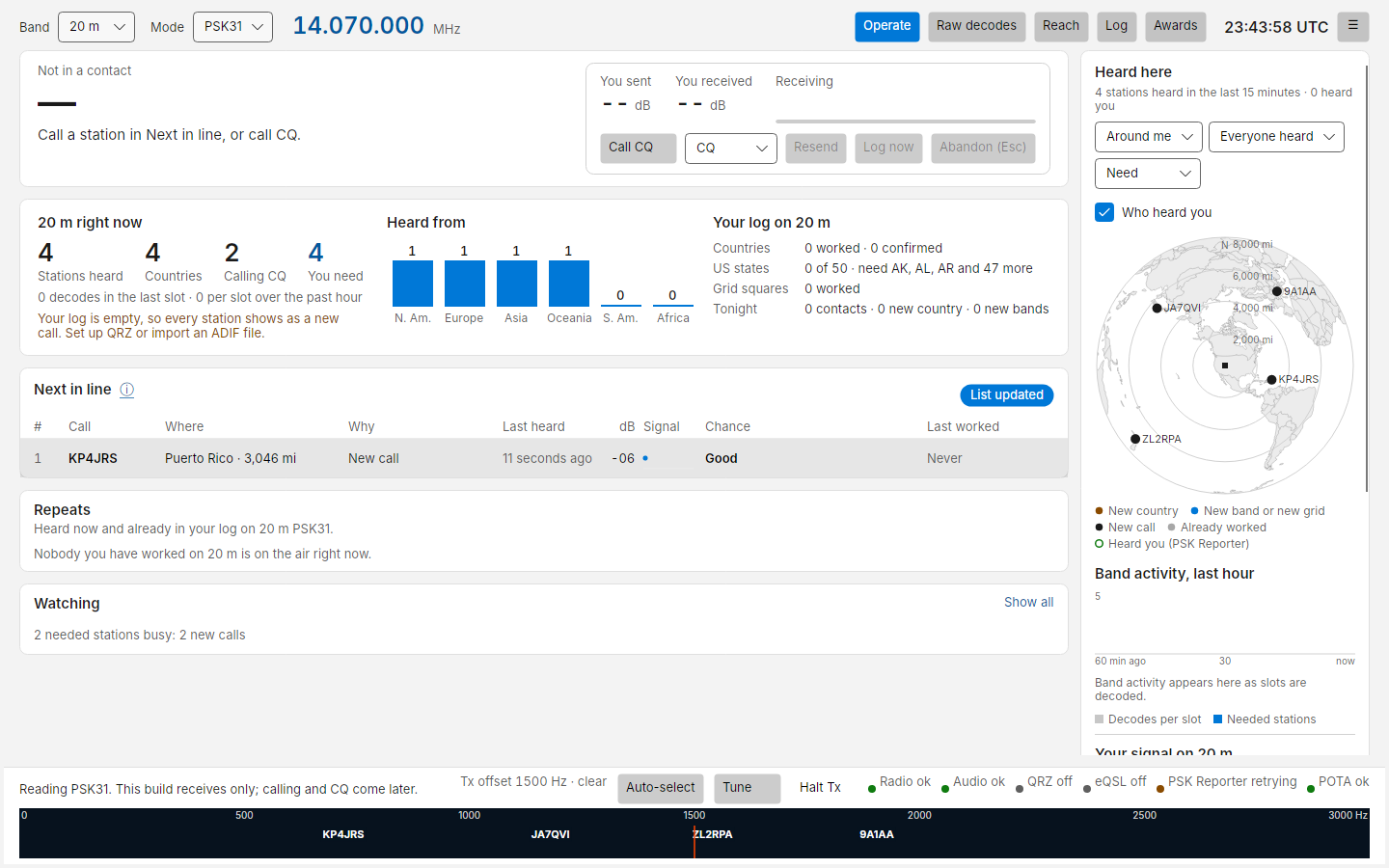Image resolution: width=1389 pixels, height=868 pixels.
Task: Select the KP4JRS row in Next in line
Action: coord(544,458)
